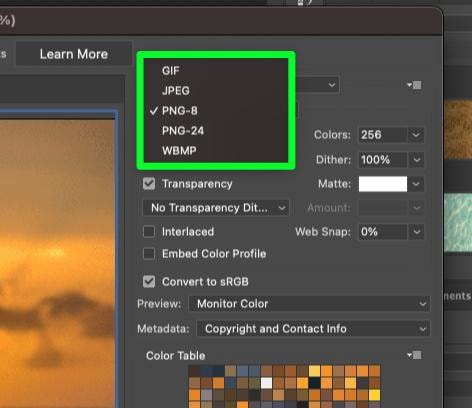
Task: Open the Dither 100% dropdown arrow
Action: 416,160
